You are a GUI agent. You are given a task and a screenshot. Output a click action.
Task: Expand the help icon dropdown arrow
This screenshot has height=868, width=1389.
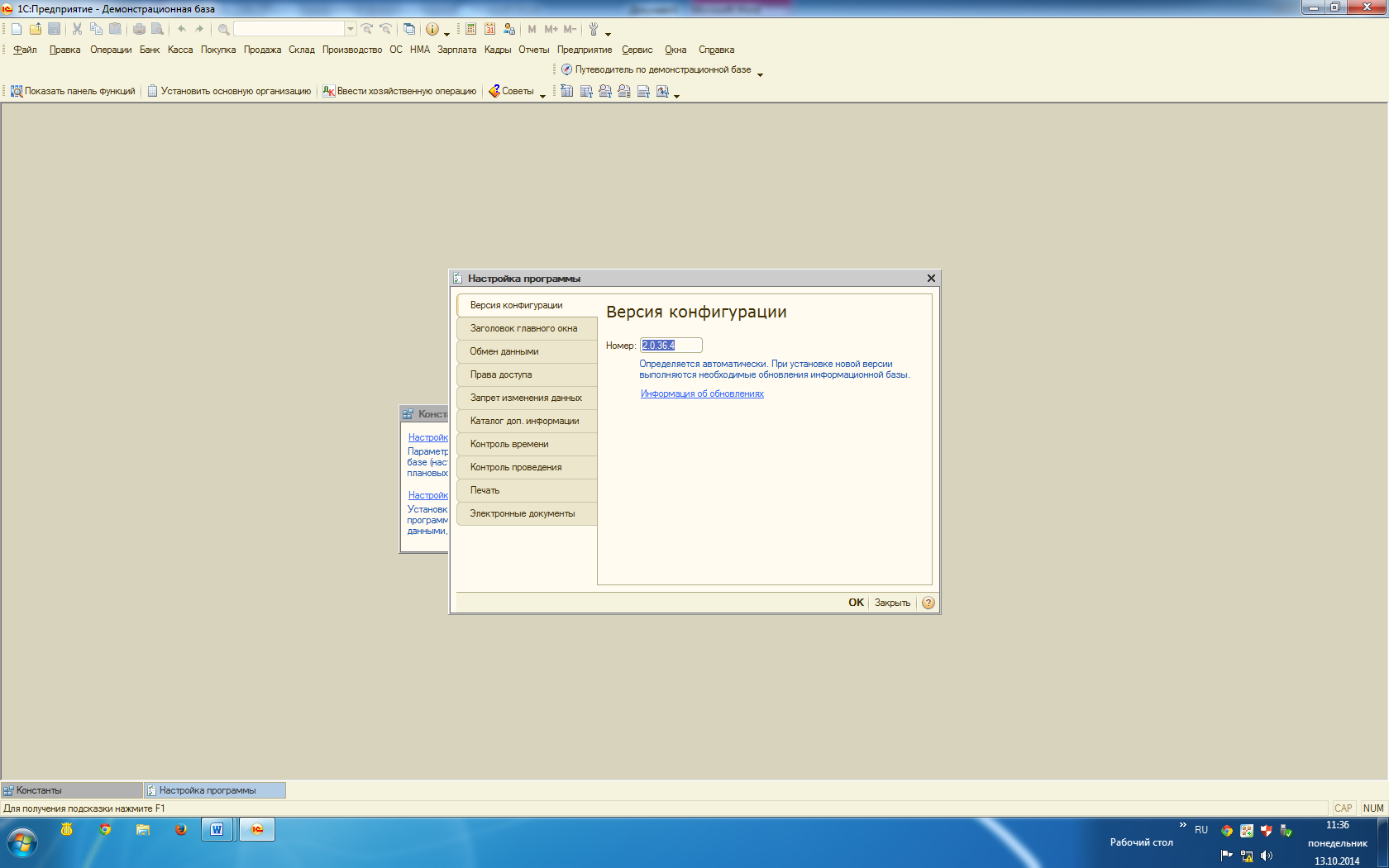(x=446, y=34)
